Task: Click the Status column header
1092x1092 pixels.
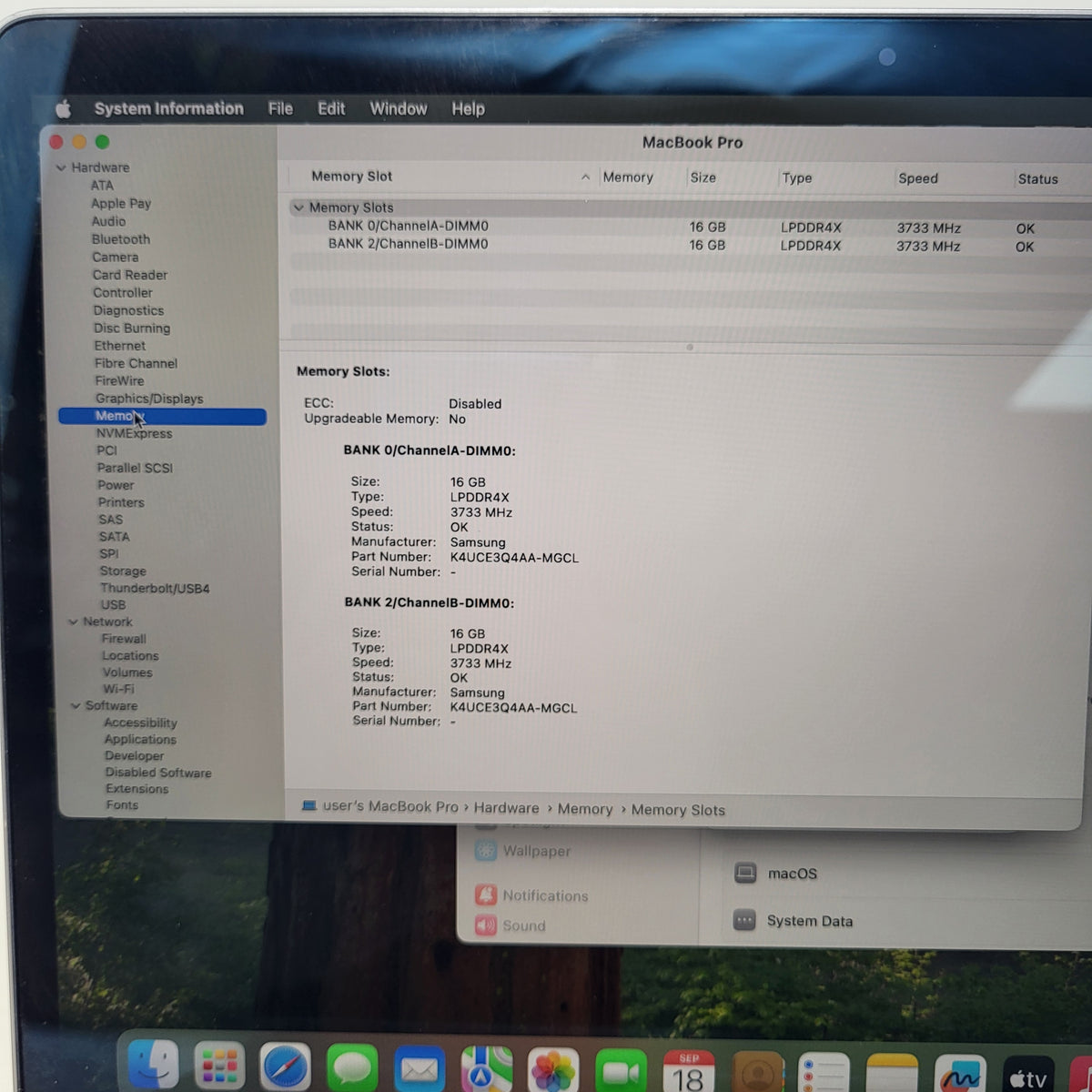Action: pyautogui.click(x=1037, y=179)
